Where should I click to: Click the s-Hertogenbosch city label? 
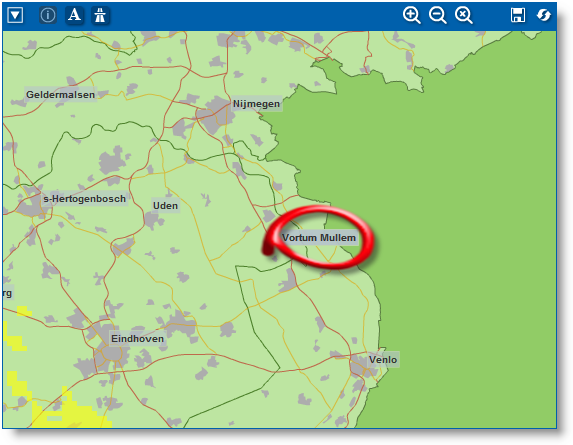84,199
